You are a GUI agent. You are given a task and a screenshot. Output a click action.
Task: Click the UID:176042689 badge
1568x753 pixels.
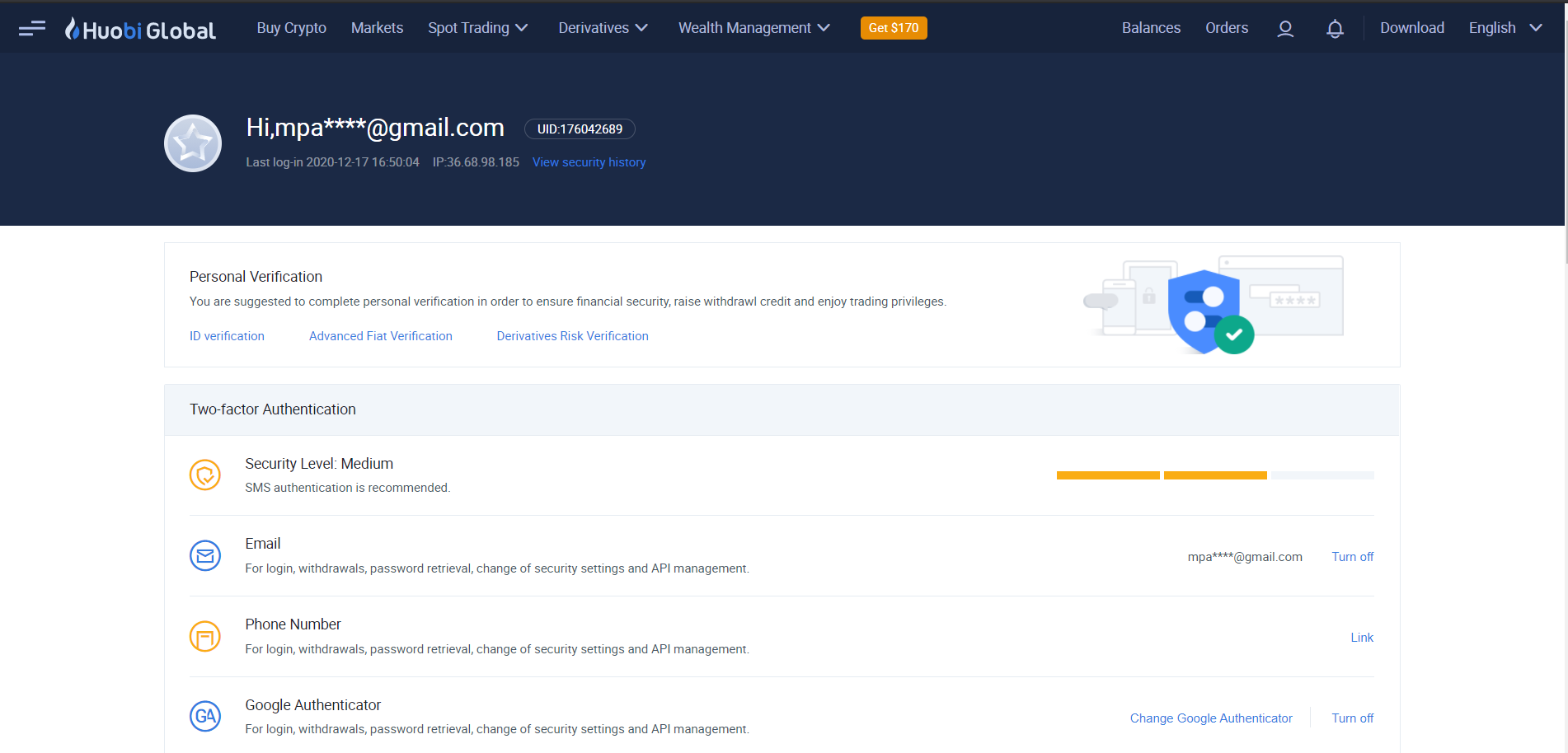580,129
